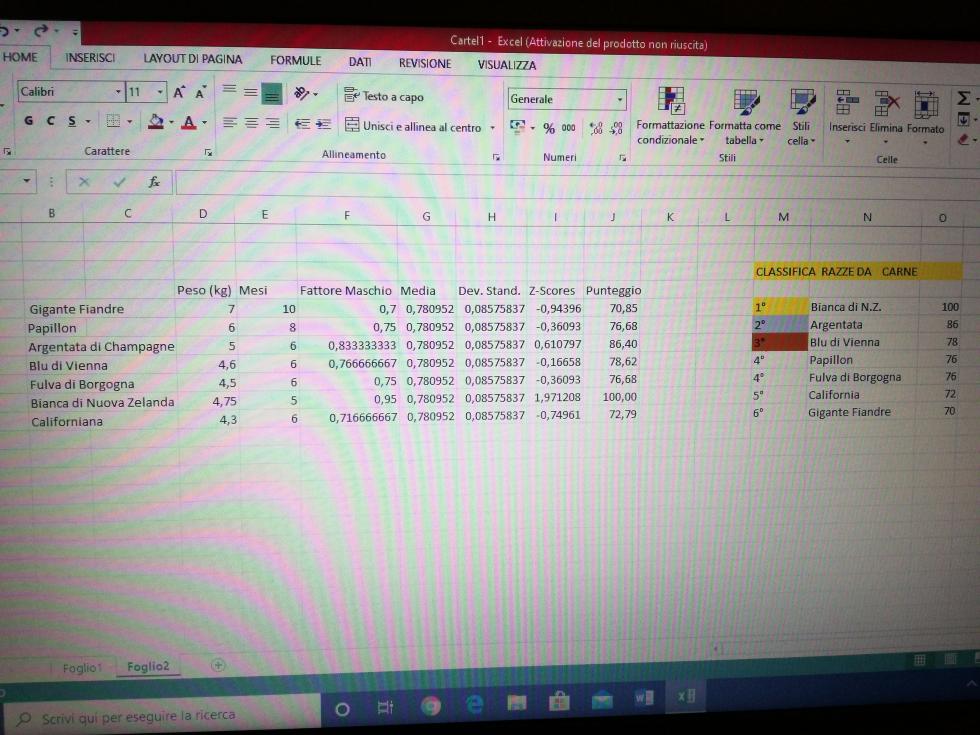Toggle italic formatting (C)
Image resolution: width=980 pixels, height=735 pixels.
(50, 122)
